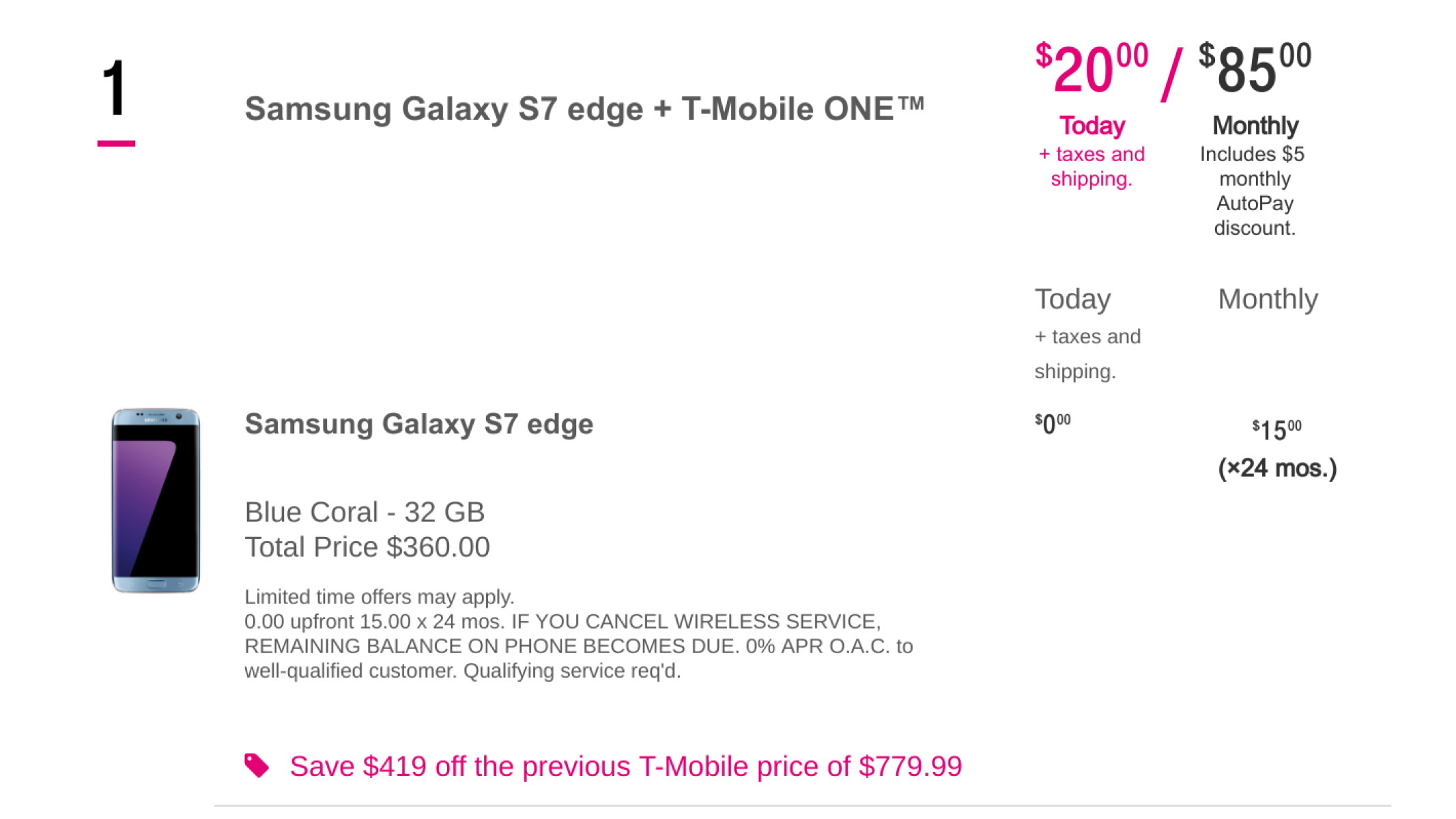Click the $15.00 monthly device price
The width and height of the screenshot is (1456, 819).
tap(1276, 430)
